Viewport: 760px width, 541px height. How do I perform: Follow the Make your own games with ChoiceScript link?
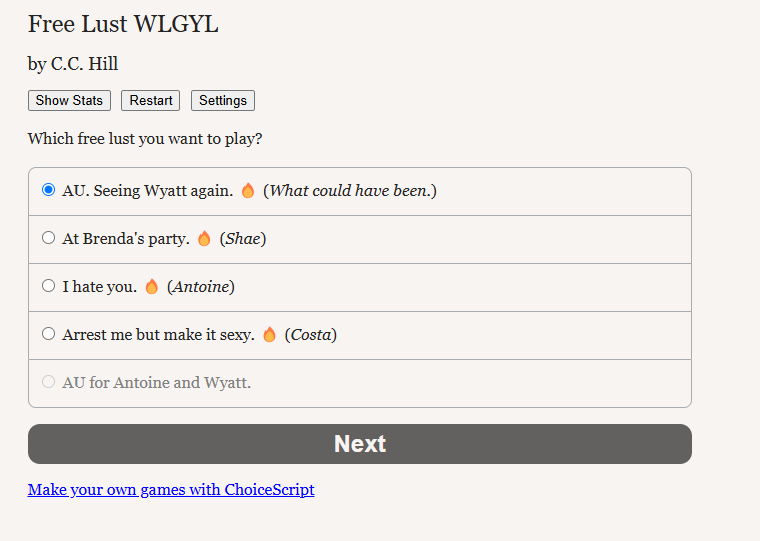171,490
